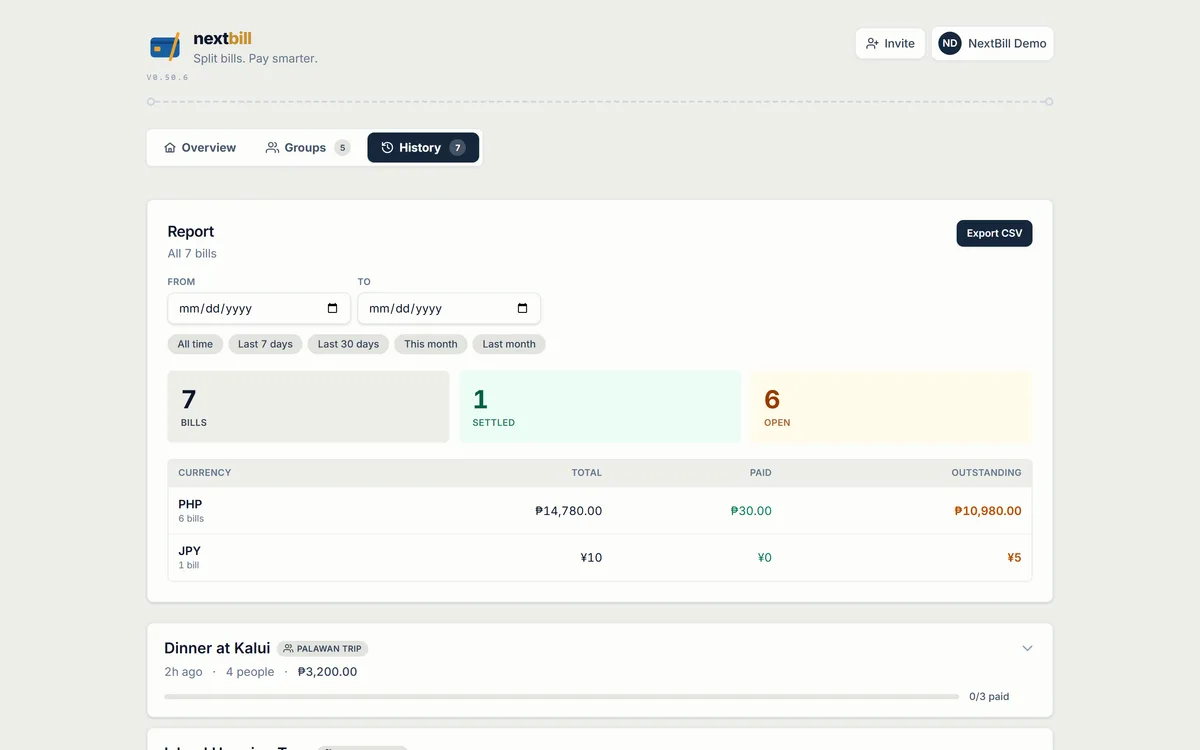
Task: Click the v0.50.6 version label
Action: [168, 77]
